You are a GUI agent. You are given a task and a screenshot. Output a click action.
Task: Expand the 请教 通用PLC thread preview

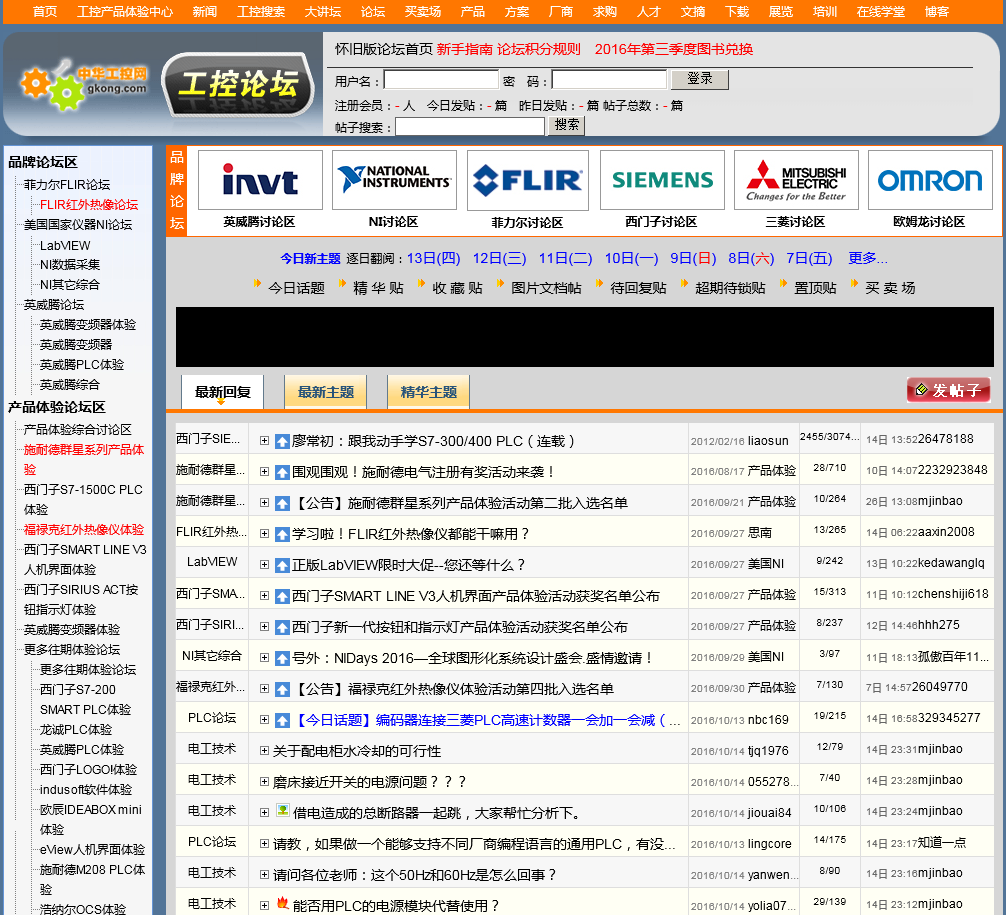click(x=264, y=844)
